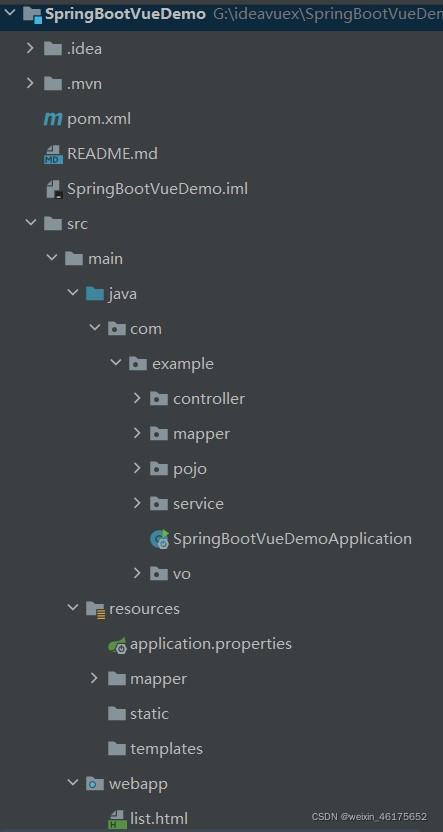The image size is (443, 832).
Task: Collapse the SpringBootVueDemo project root
Action: pyautogui.click(x=10, y=14)
